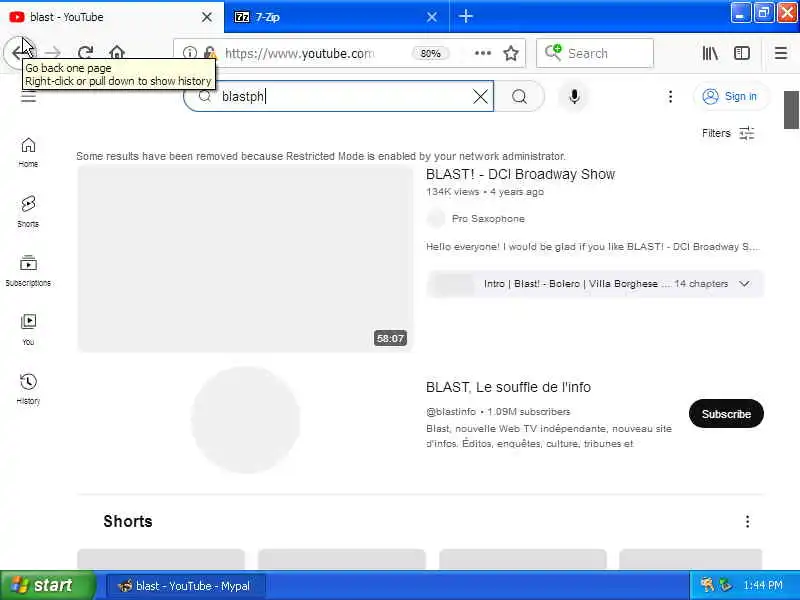
Task: Open Shorts shelf three-dot options
Action: 747,521
